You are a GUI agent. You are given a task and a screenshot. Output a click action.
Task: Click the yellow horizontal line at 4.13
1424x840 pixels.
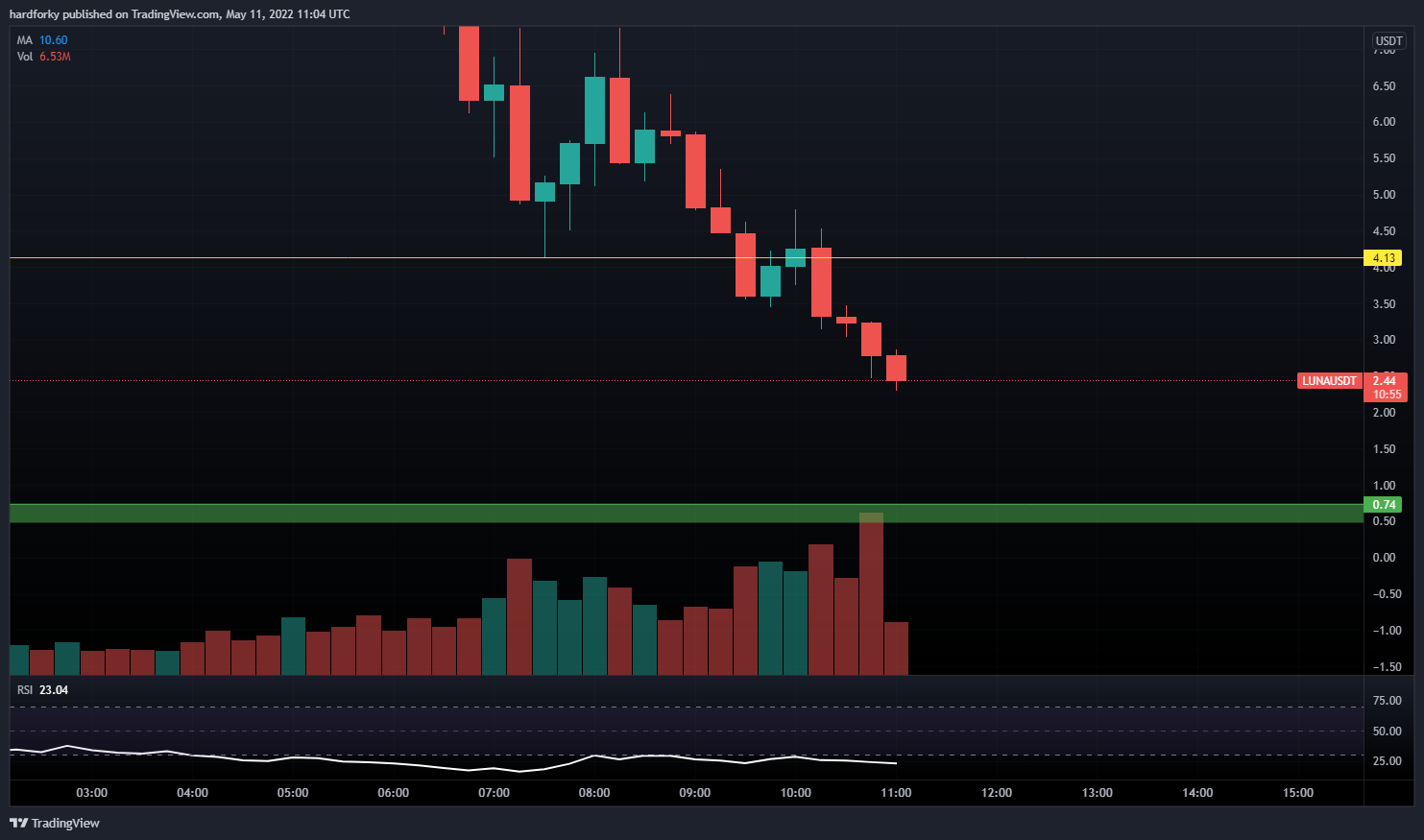click(687, 258)
